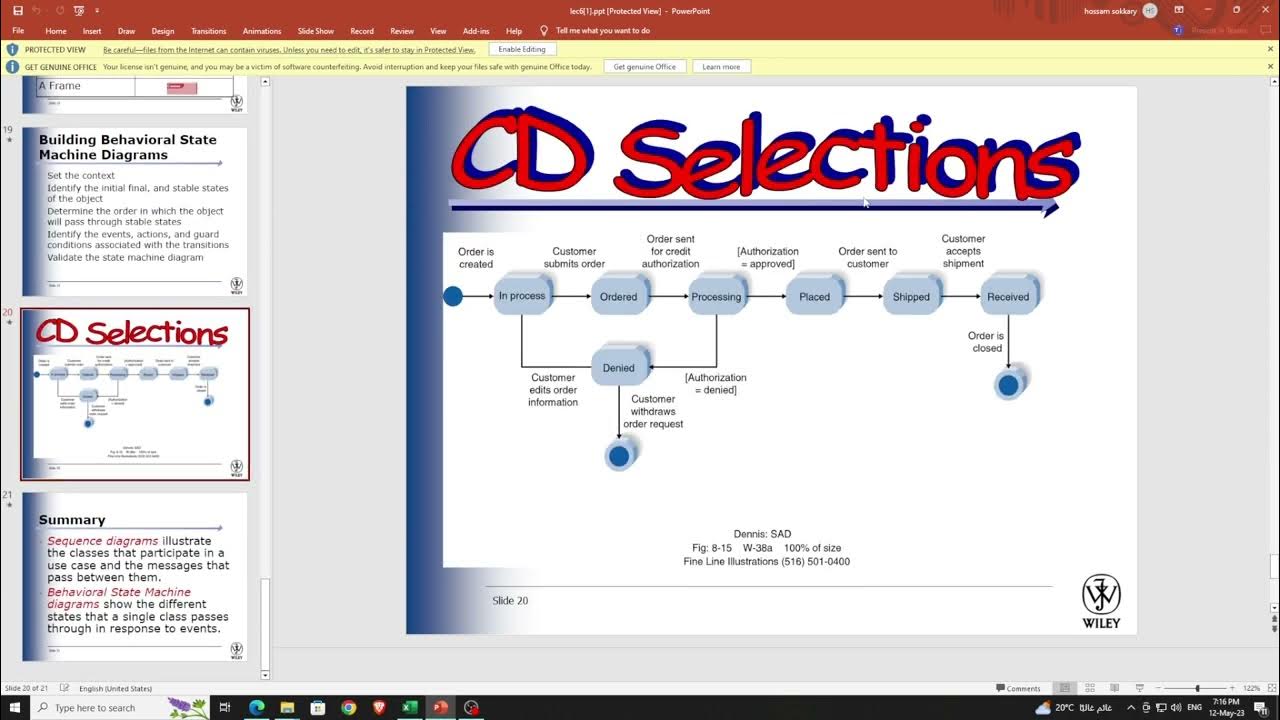
Task: Click 'Slide 20 of 21' status text
Action: (26, 688)
